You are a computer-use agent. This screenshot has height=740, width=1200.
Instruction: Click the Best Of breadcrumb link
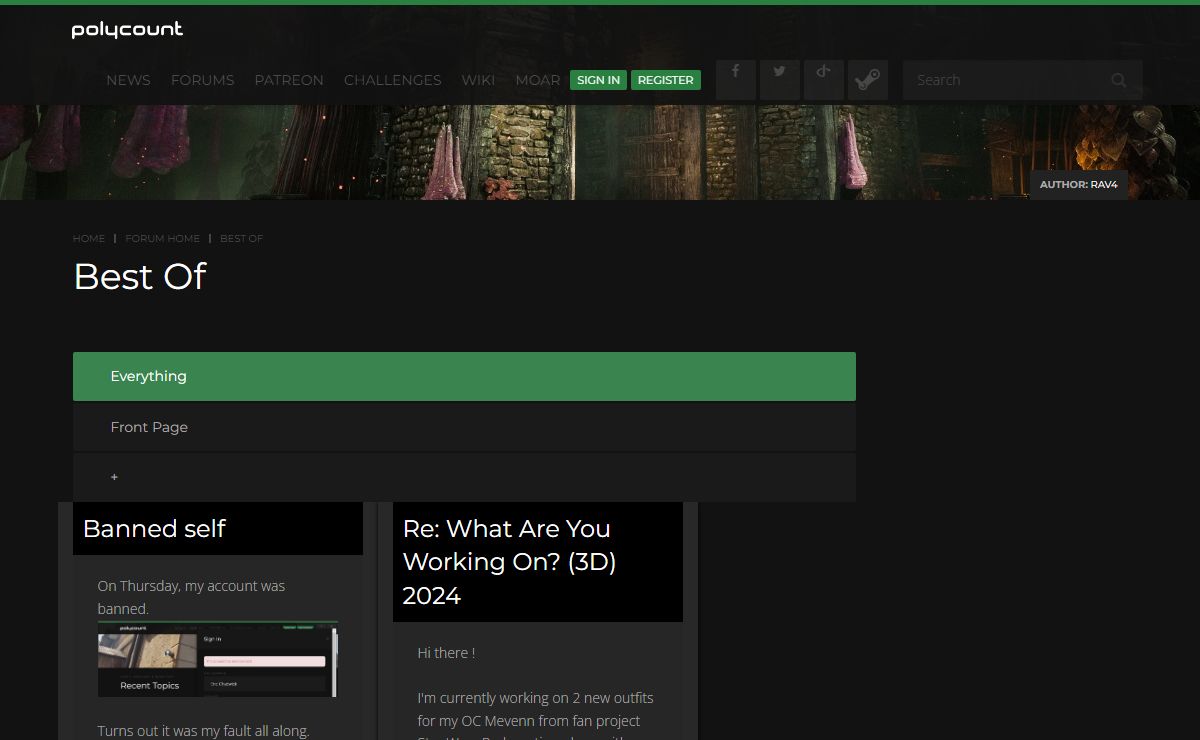point(241,238)
